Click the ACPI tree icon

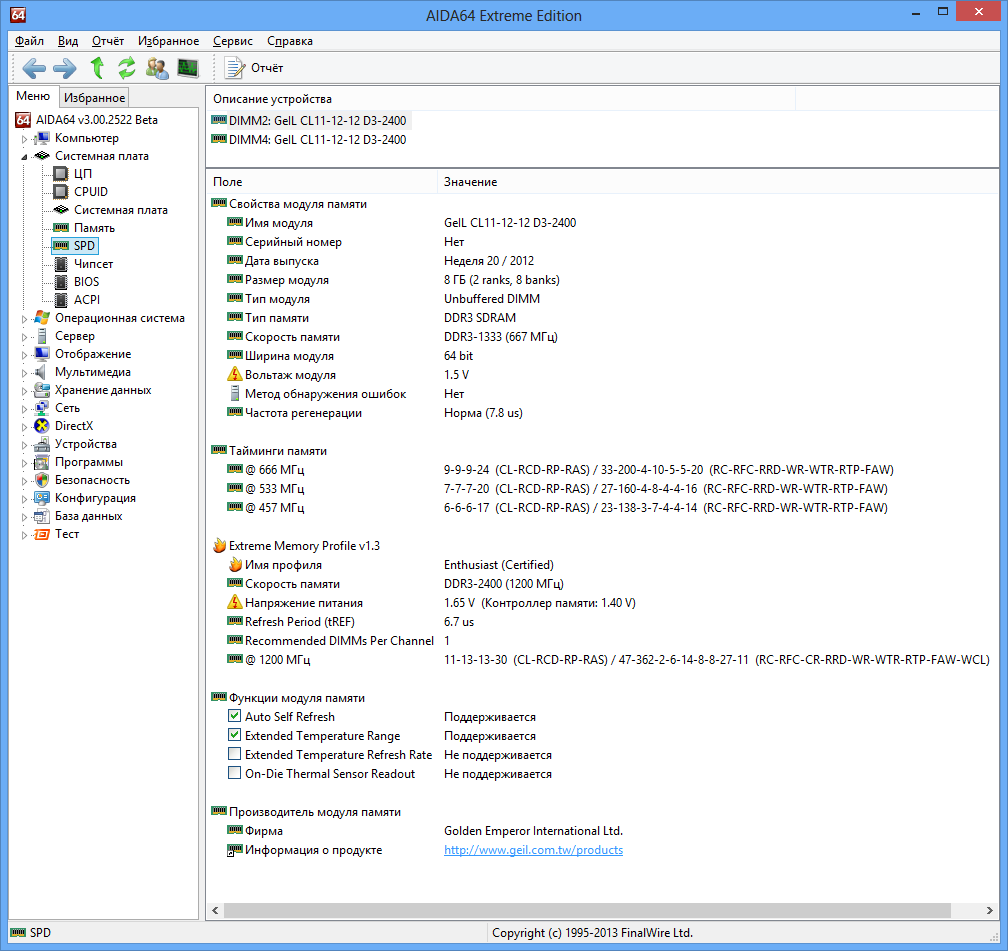[60, 300]
